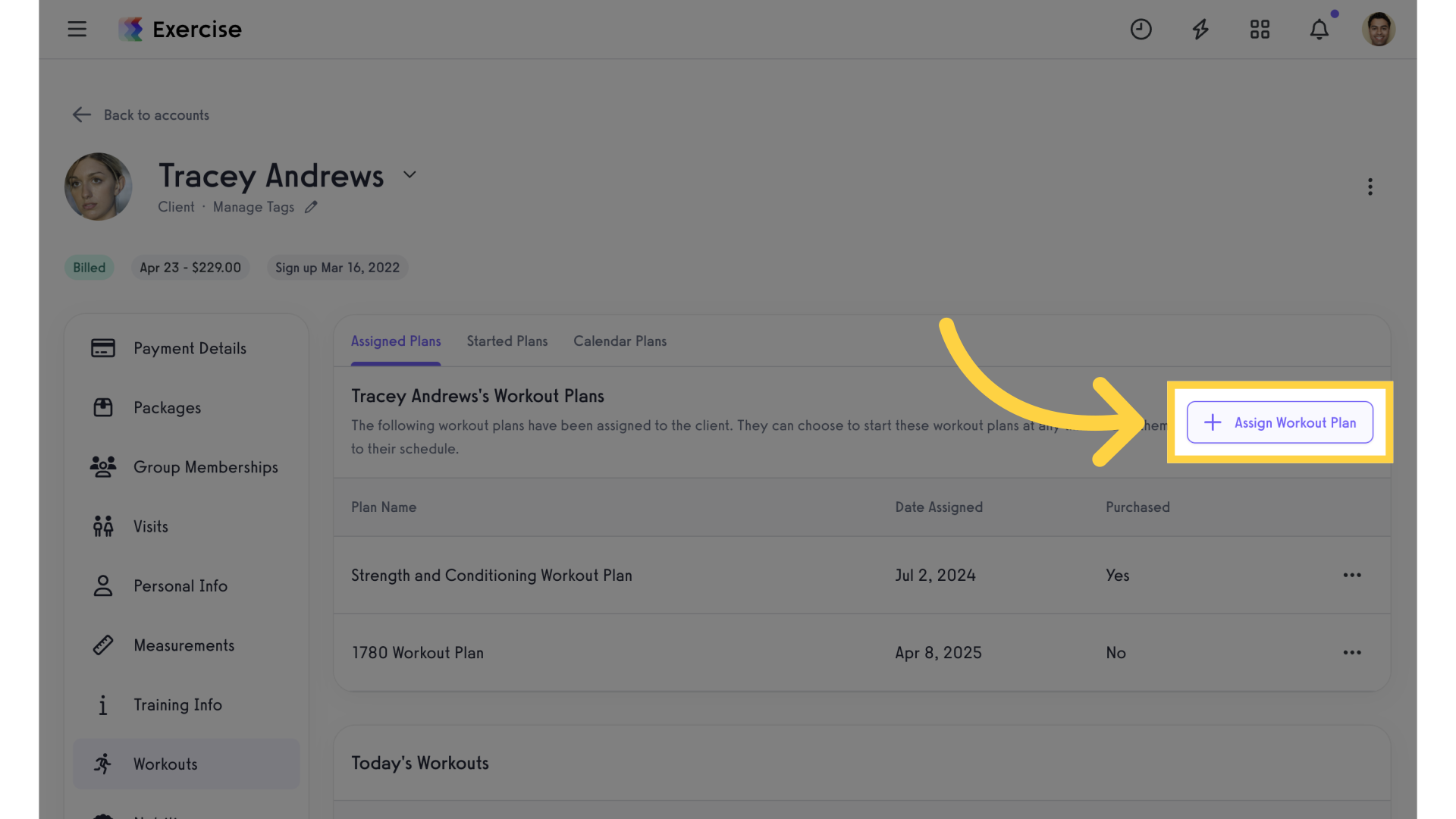Click the Manage Tags pencil icon
The image size is (1456, 819).
311,207
